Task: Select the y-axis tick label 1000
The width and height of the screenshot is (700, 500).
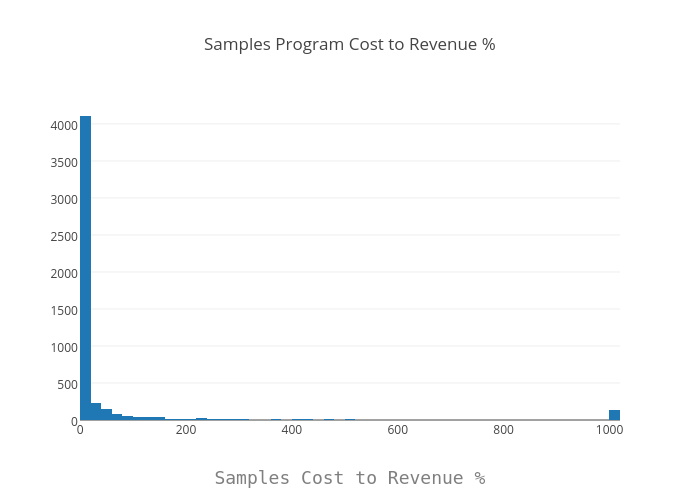Action: point(64,347)
